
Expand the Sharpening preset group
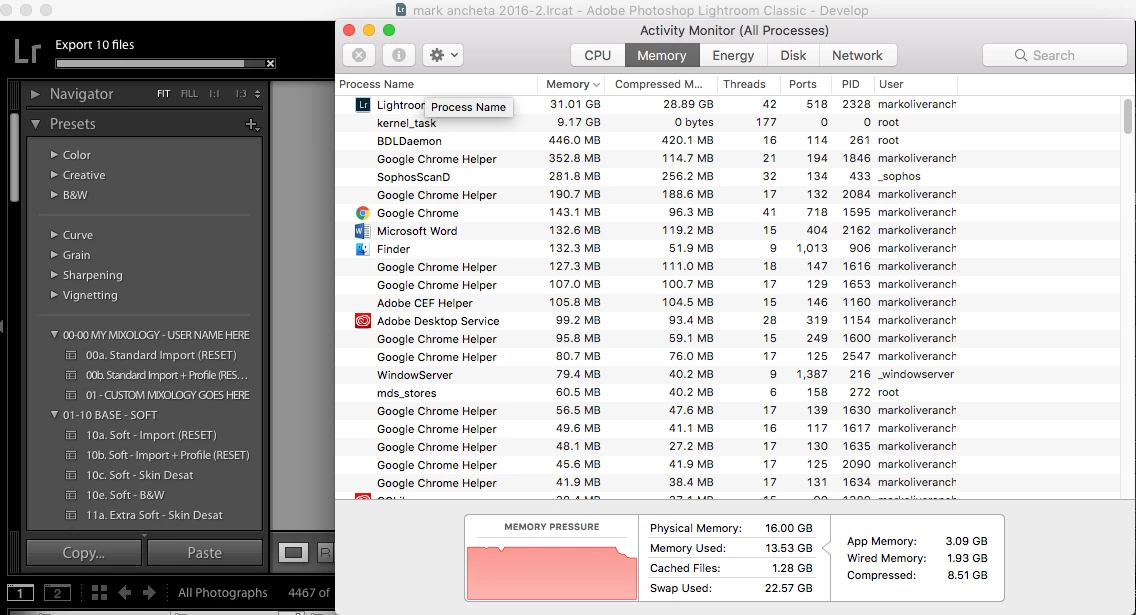(x=54, y=275)
